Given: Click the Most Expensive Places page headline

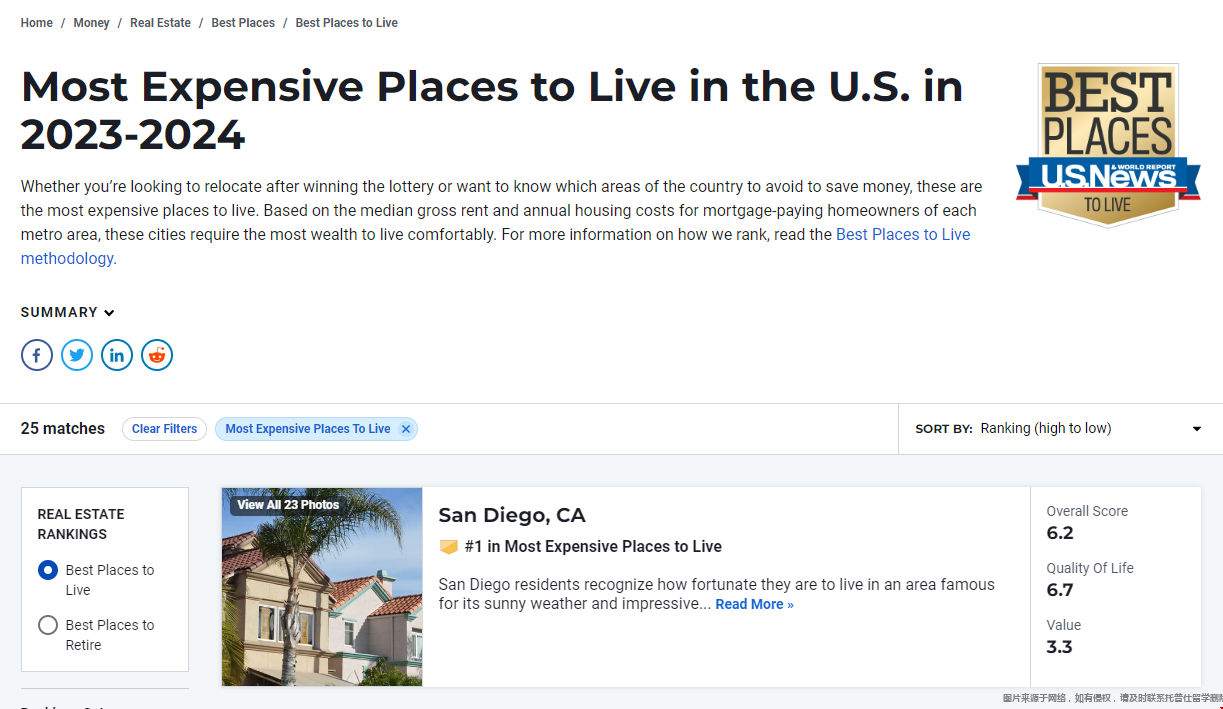Looking at the screenshot, I should pyautogui.click(x=492, y=110).
